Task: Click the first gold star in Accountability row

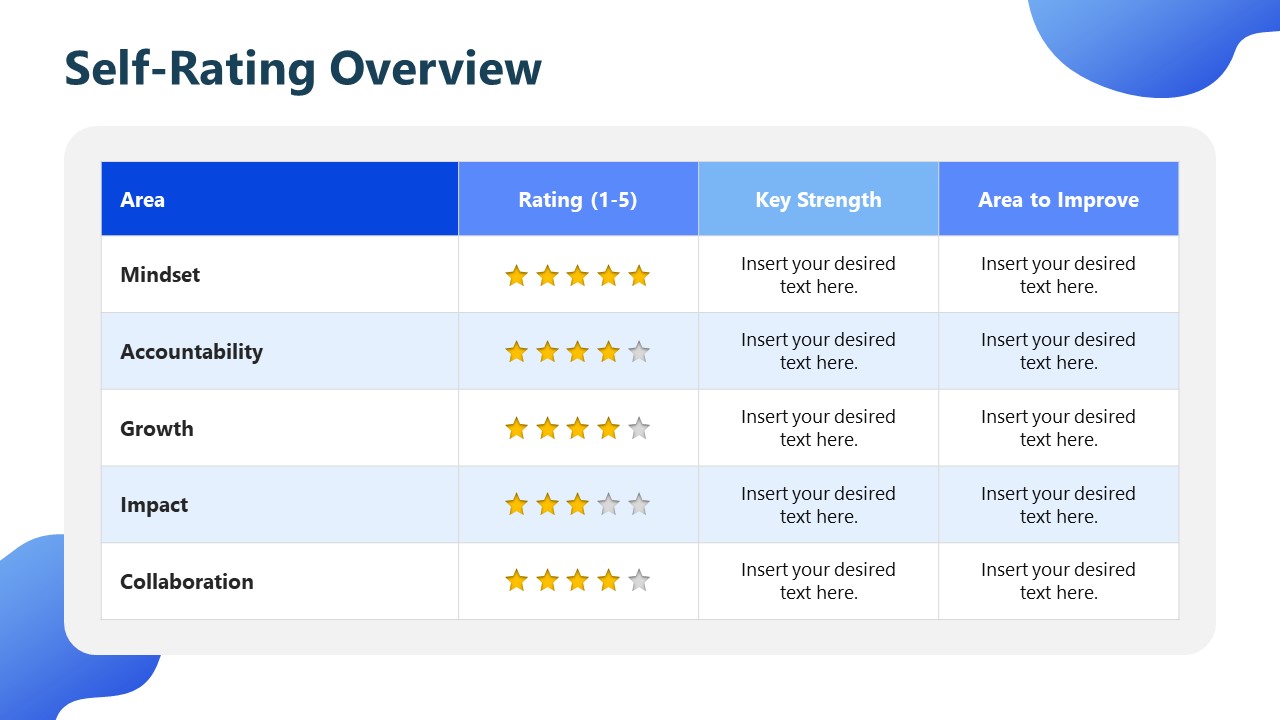Action: [x=516, y=352]
